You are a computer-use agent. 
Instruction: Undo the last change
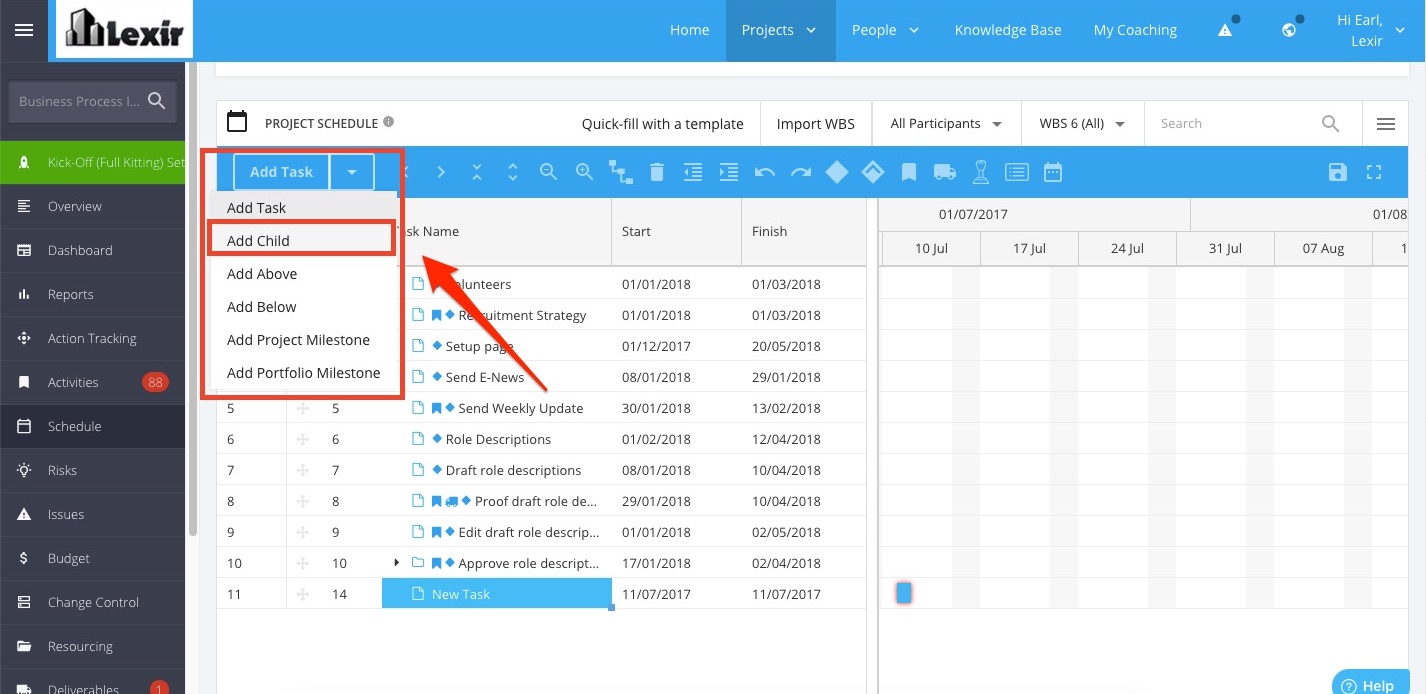click(x=765, y=172)
